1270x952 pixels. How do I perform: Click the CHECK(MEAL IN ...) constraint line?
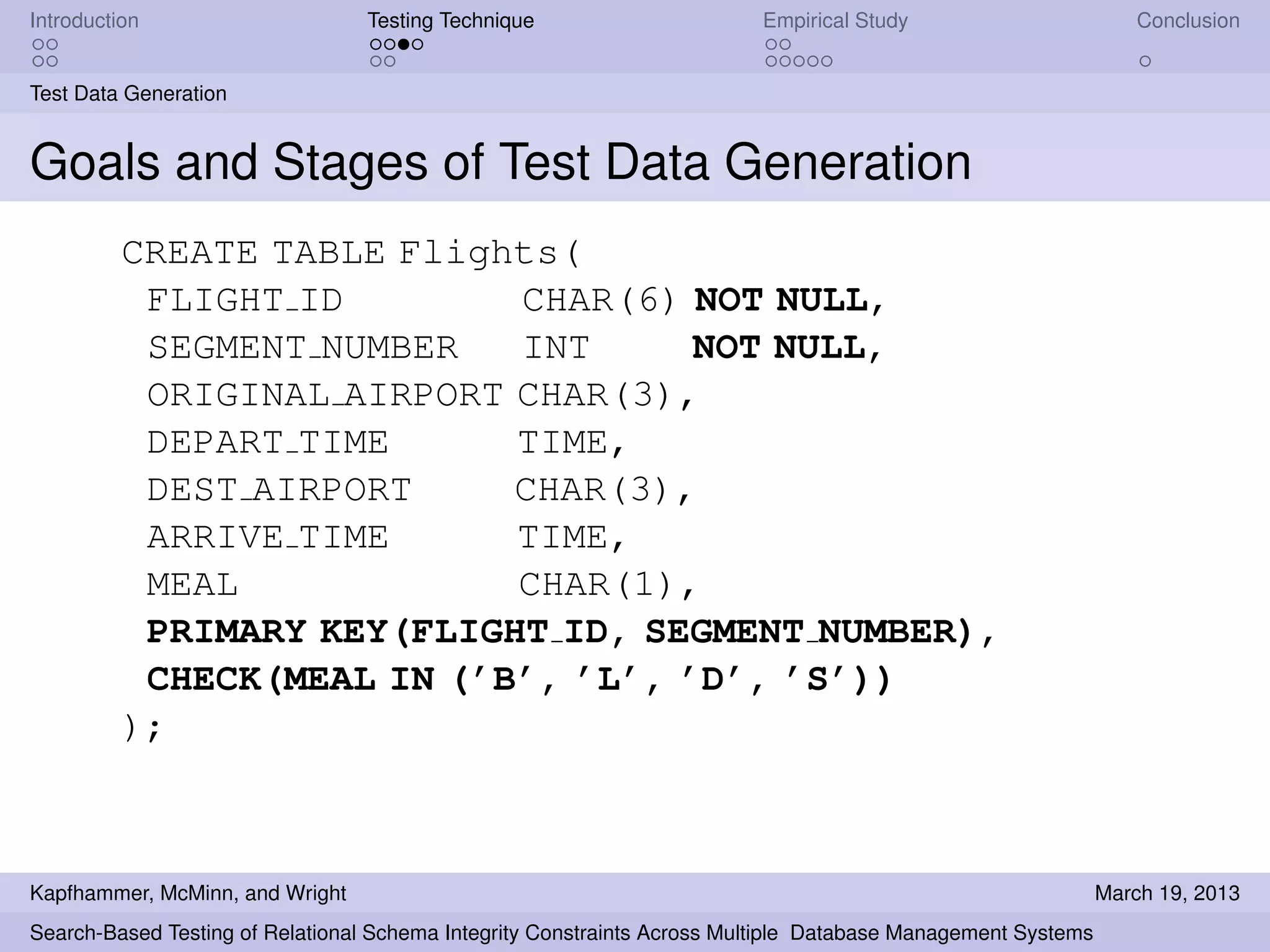pos(519,679)
